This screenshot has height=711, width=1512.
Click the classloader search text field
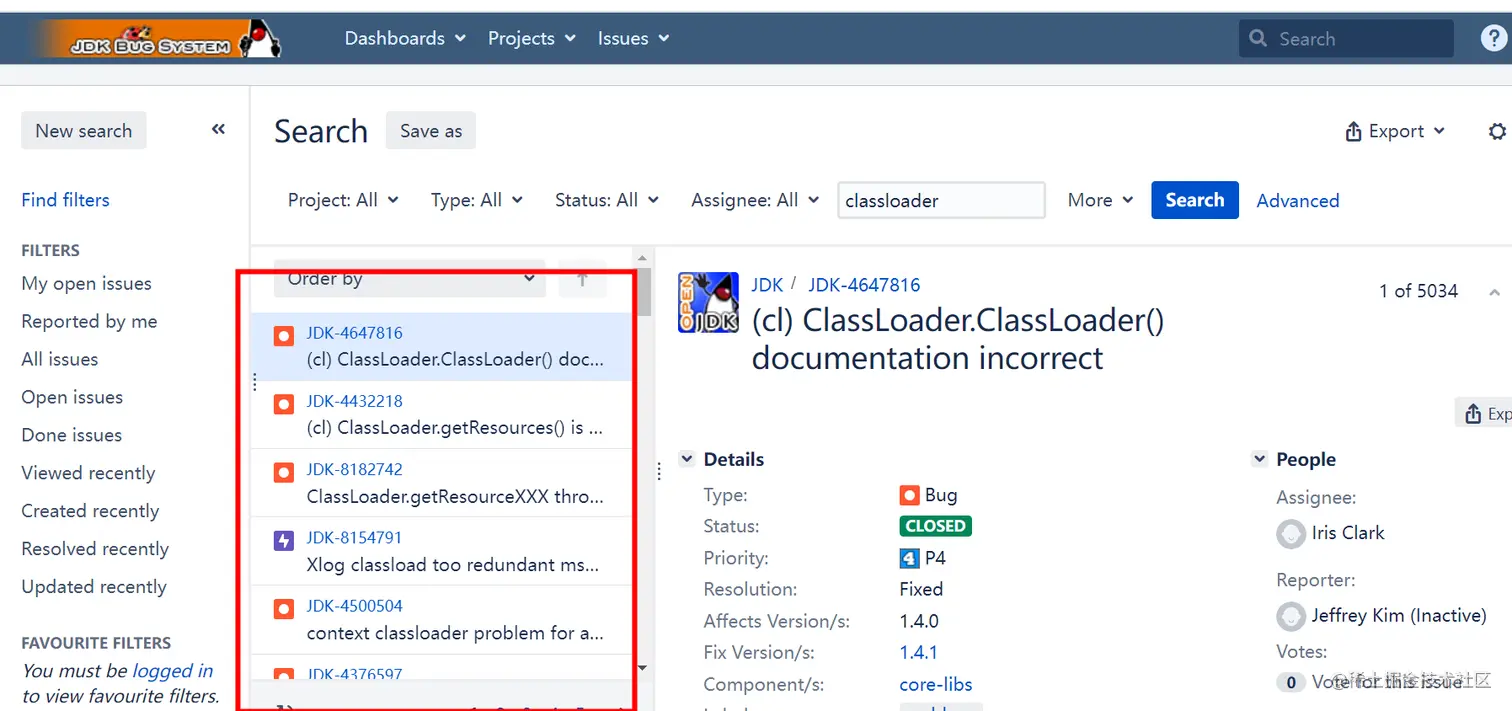tap(941, 200)
